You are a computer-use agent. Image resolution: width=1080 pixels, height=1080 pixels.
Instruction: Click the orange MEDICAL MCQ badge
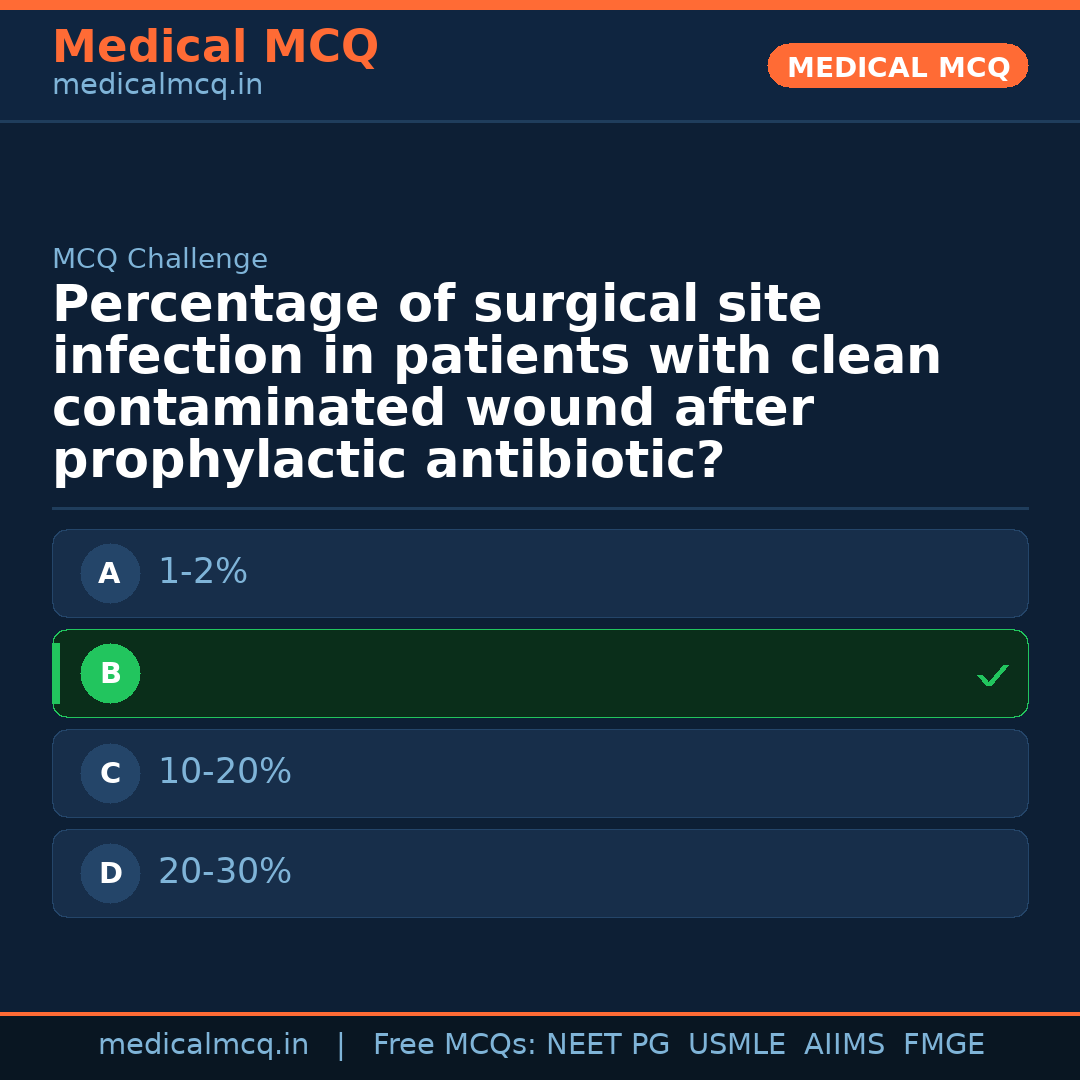coord(897,67)
